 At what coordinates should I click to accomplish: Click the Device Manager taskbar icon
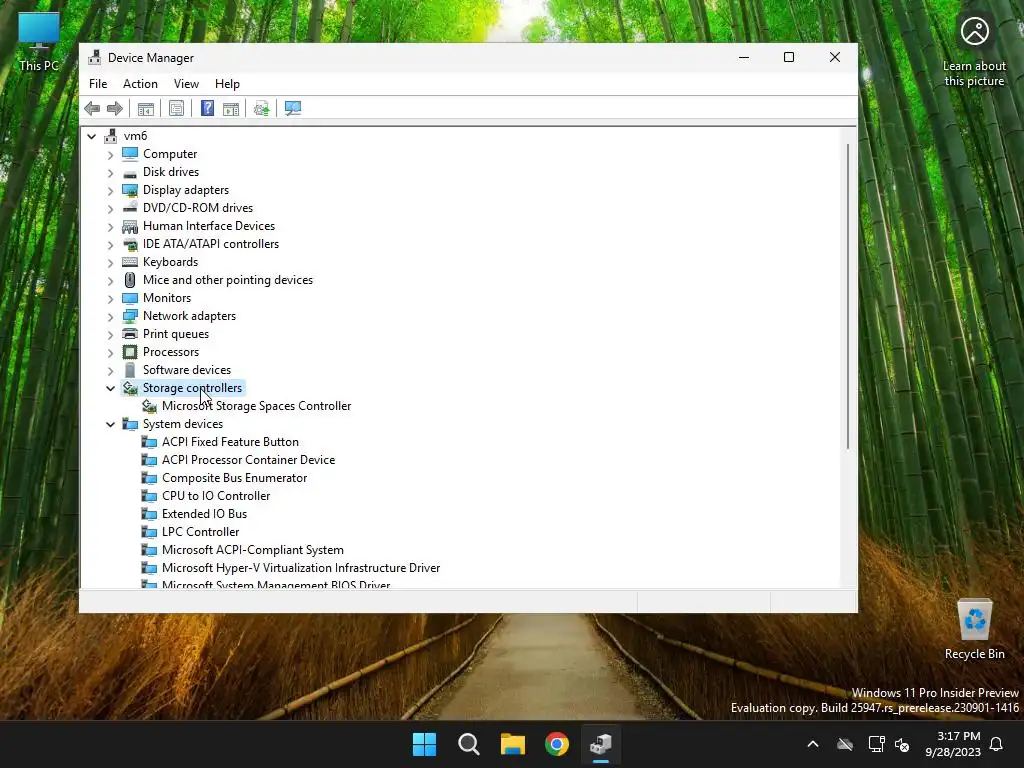click(x=601, y=744)
